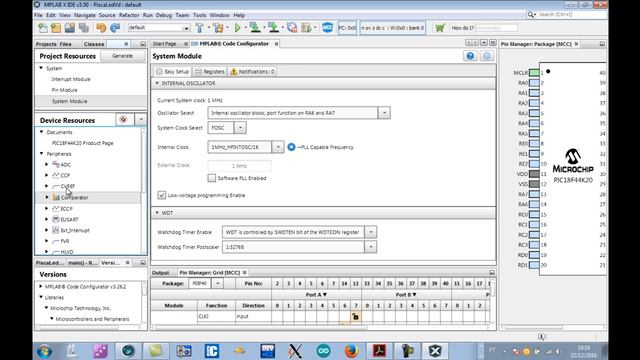
Task: Switch to the Start Page tab
Action: click(x=165, y=44)
